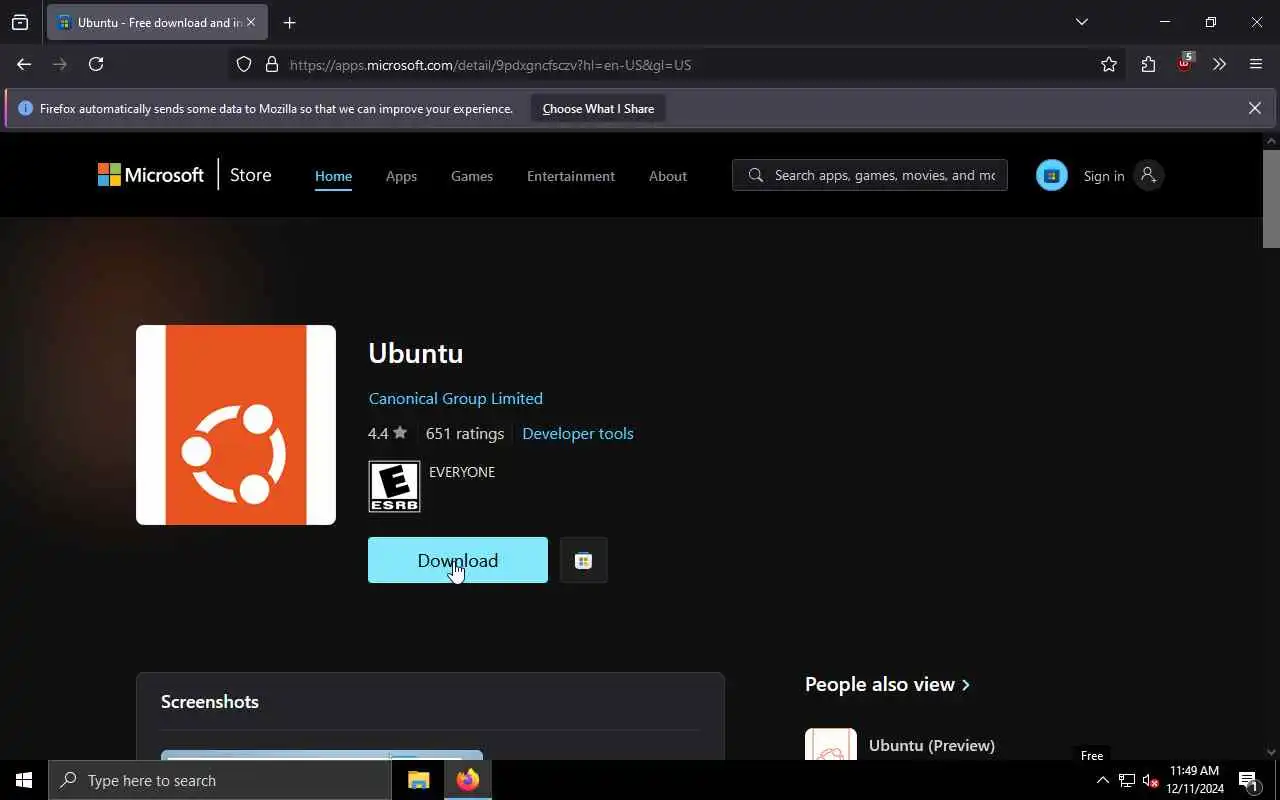Open the Windows Start menu
Image resolution: width=1280 pixels, height=800 pixels.
[x=24, y=780]
